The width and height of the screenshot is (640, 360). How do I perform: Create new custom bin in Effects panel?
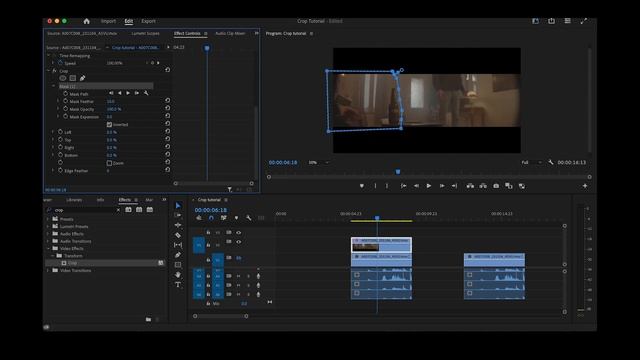148,319
